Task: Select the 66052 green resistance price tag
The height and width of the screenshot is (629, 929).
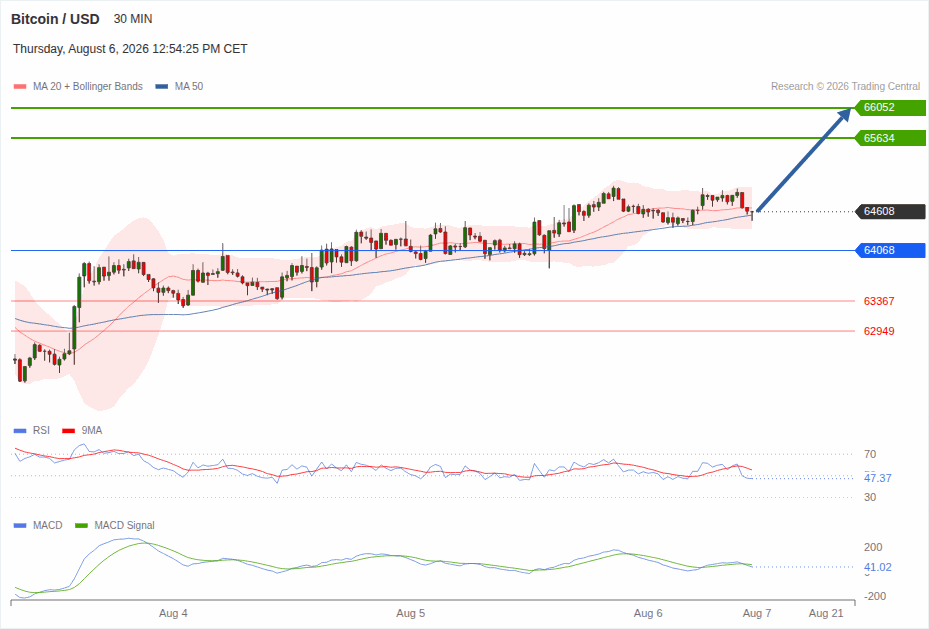Action: point(890,107)
